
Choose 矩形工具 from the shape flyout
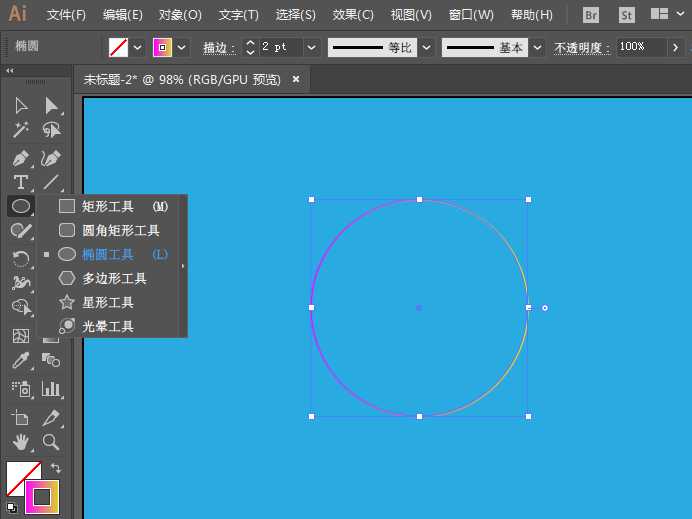pos(108,206)
